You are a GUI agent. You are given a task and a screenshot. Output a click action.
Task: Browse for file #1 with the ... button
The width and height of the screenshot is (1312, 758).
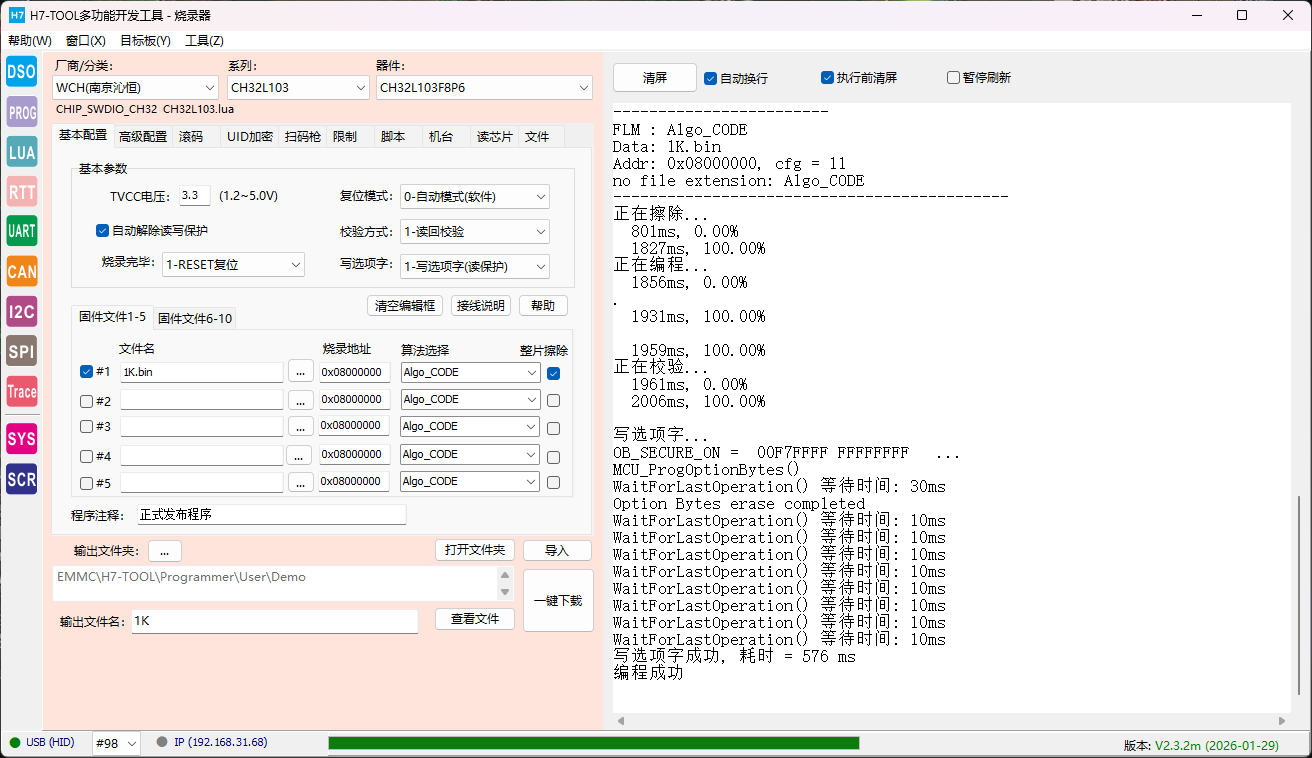pos(300,372)
